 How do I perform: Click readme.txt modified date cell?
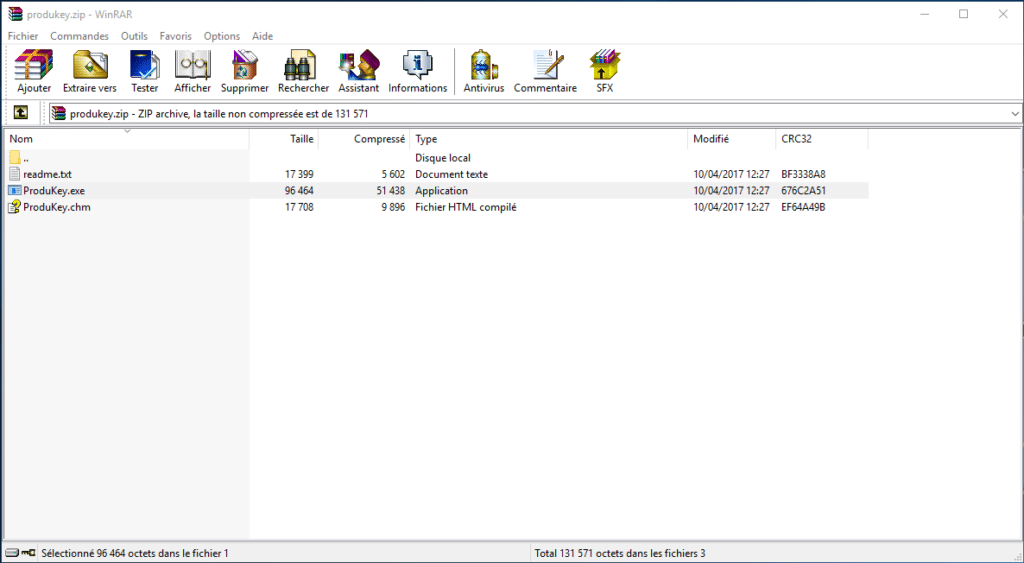(x=731, y=174)
